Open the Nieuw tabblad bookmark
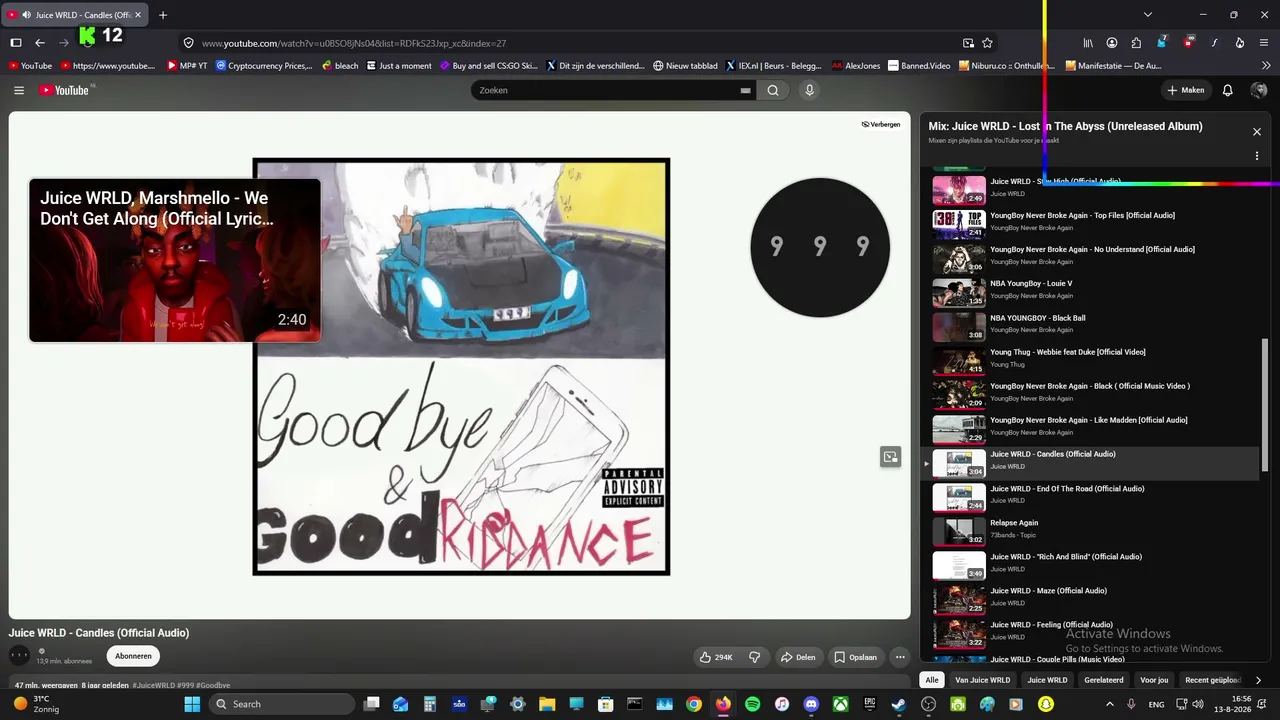The height and width of the screenshot is (720, 1280). click(x=685, y=66)
